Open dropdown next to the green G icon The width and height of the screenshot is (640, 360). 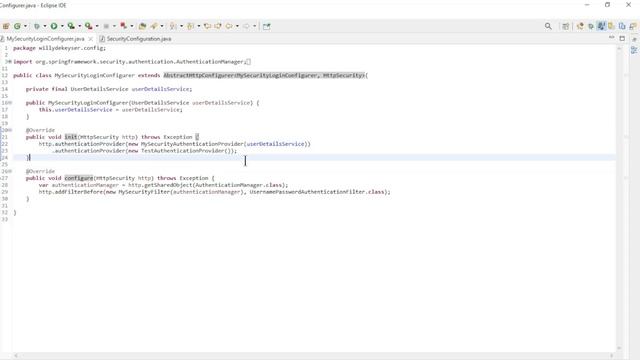click(25, 26)
